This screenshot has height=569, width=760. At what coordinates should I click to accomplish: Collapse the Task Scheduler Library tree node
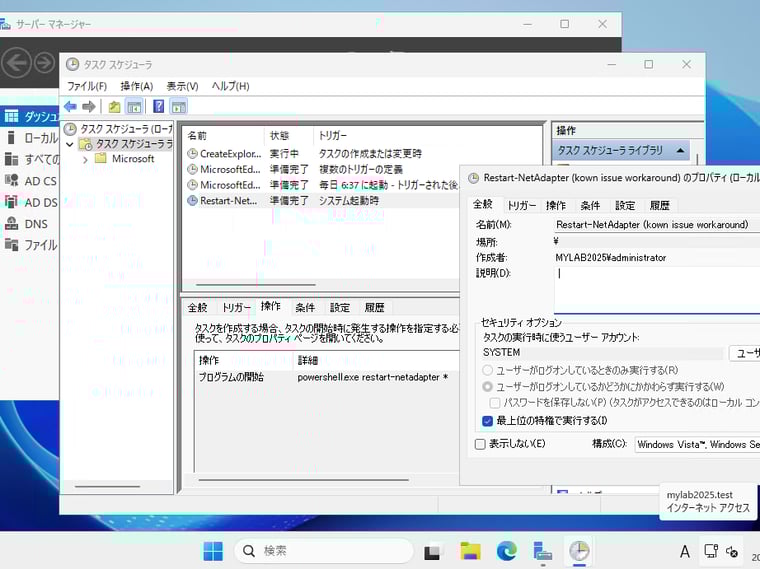70,144
